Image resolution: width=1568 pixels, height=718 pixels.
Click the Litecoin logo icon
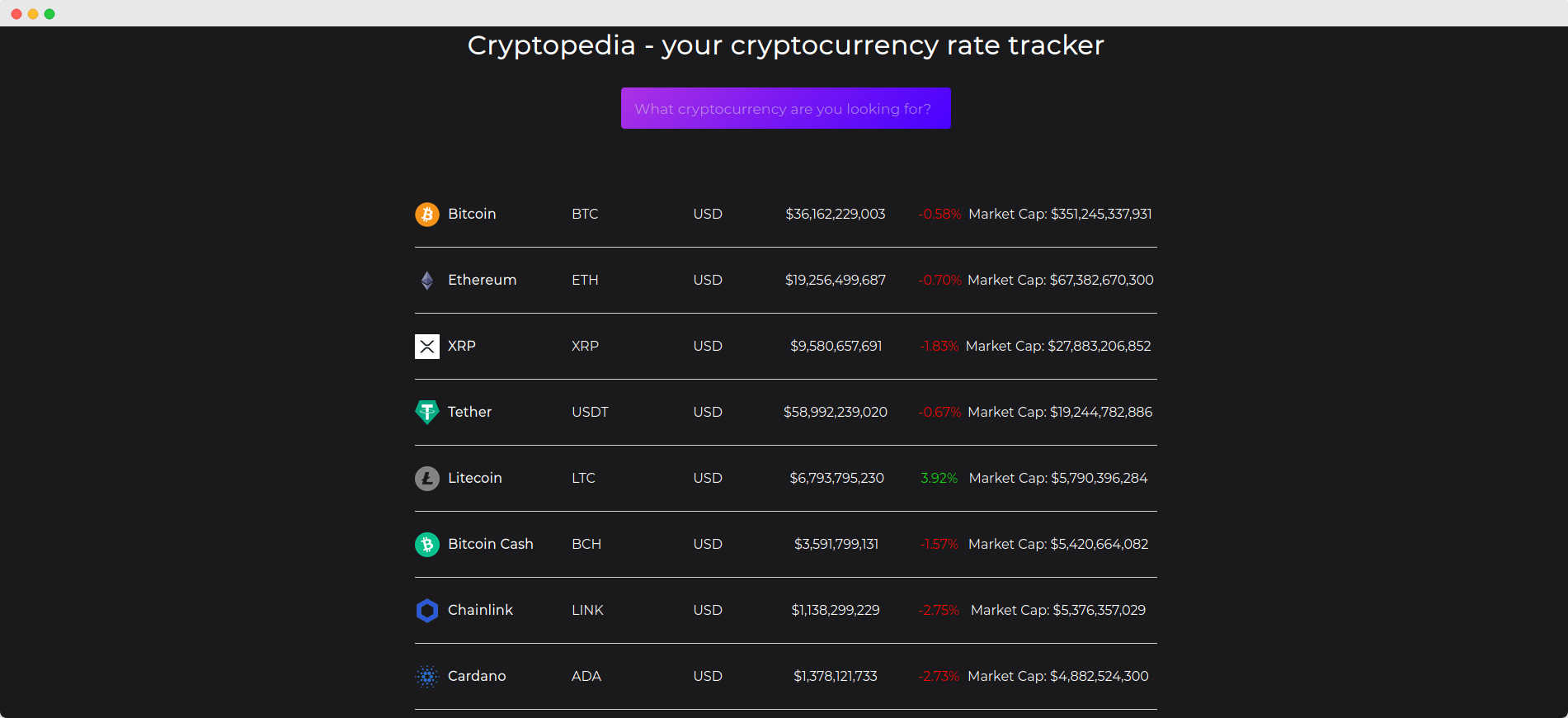[x=427, y=479]
